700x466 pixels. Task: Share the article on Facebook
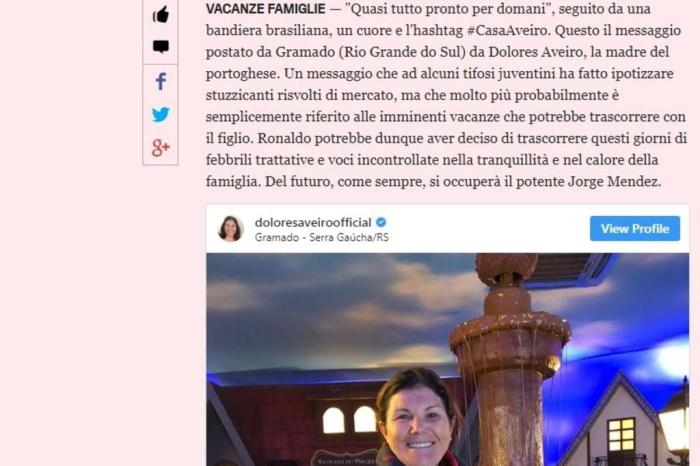click(x=161, y=81)
